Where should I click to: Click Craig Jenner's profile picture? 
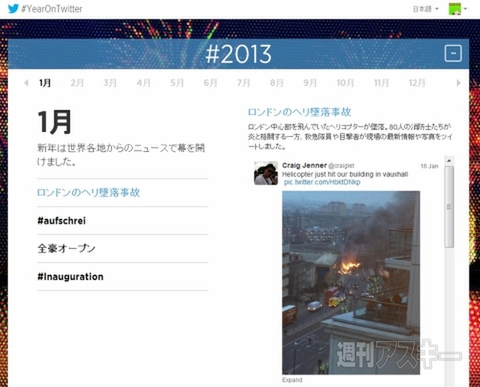click(266, 173)
